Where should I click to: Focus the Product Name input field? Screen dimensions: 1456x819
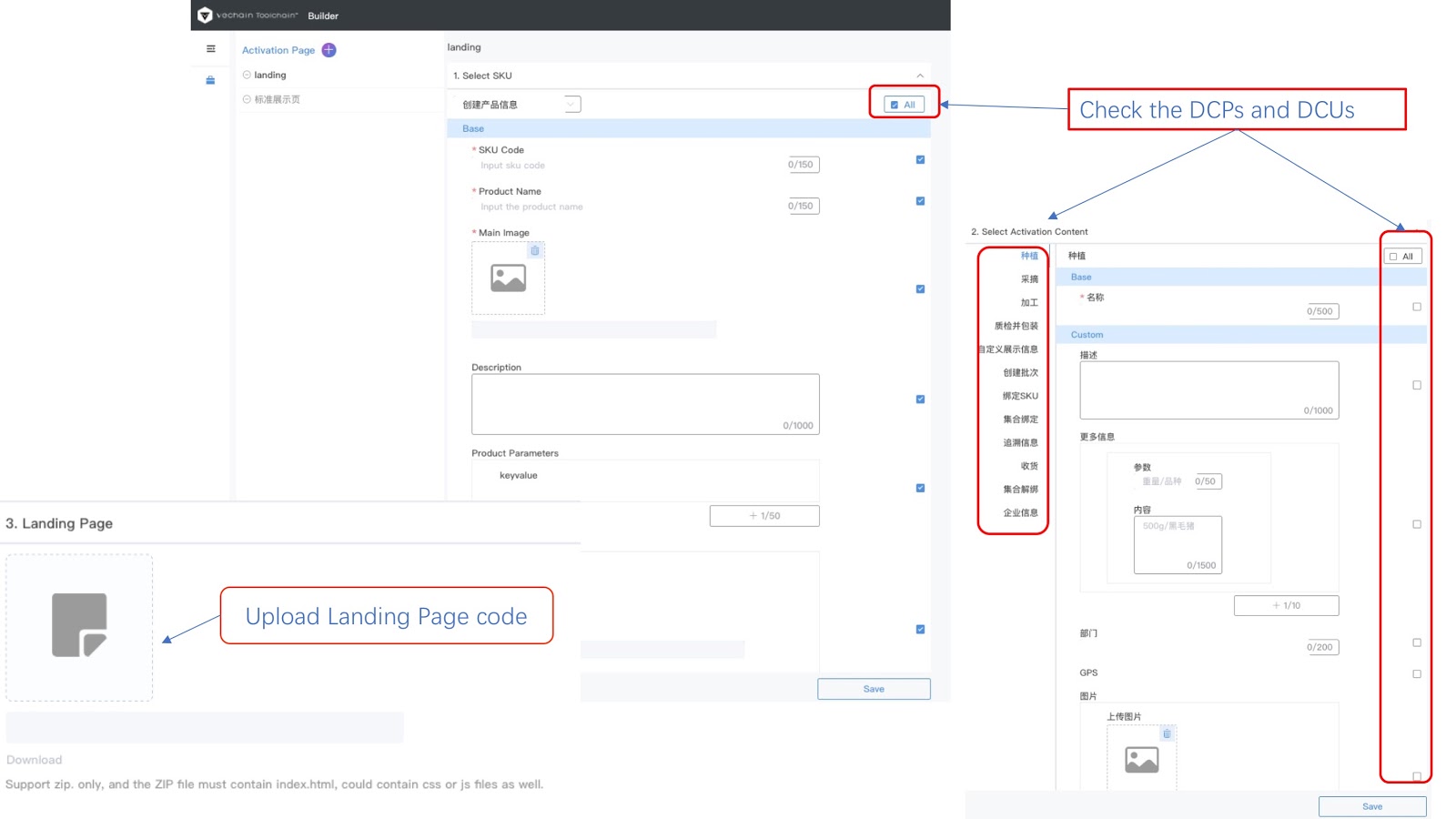click(645, 207)
